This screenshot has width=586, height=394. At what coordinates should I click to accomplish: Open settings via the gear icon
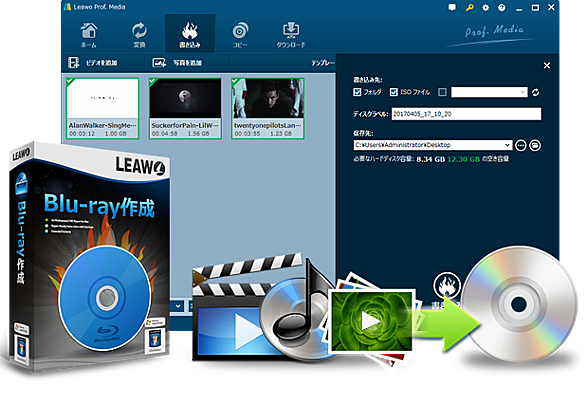tap(485, 7)
